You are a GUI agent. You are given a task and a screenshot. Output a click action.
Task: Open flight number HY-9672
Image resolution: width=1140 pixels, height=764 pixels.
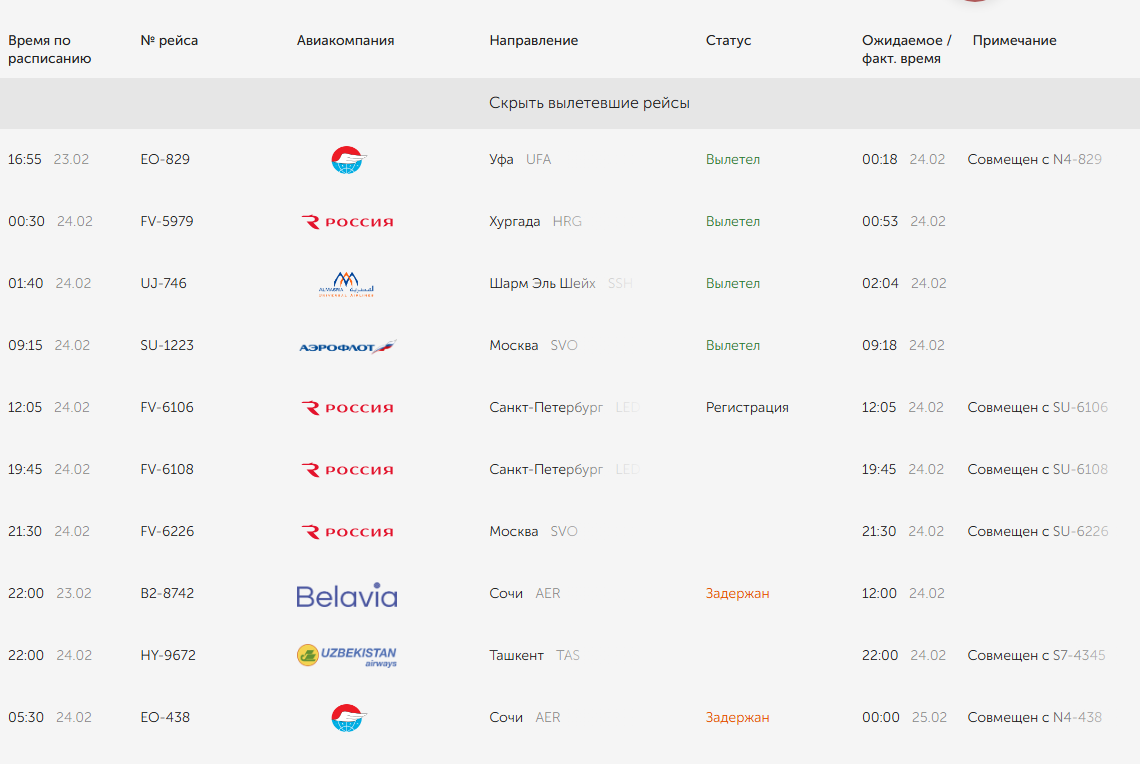pos(168,656)
